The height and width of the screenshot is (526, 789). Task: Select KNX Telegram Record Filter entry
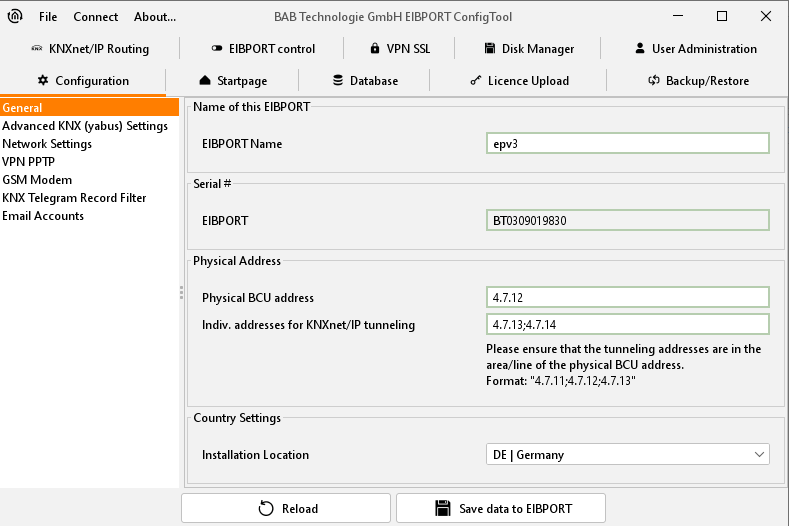tap(74, 198)
